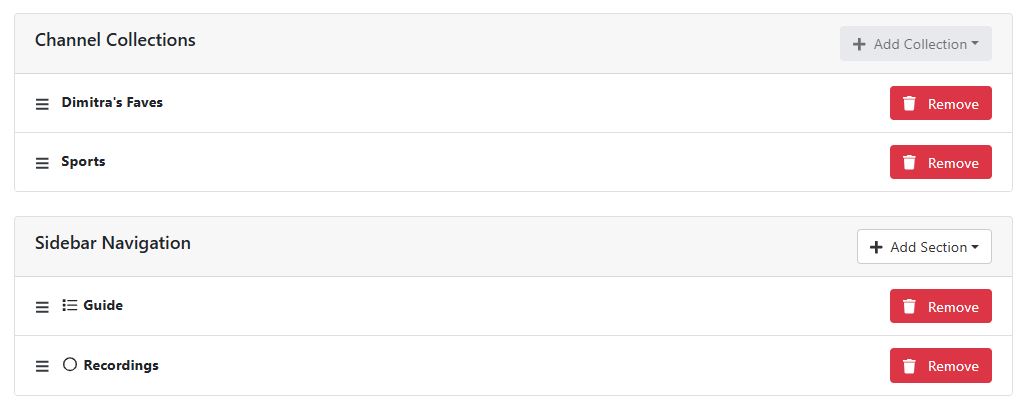Click the drag handle beside Sports
This screenshot has width=1019, height=405.
(42, 163)
